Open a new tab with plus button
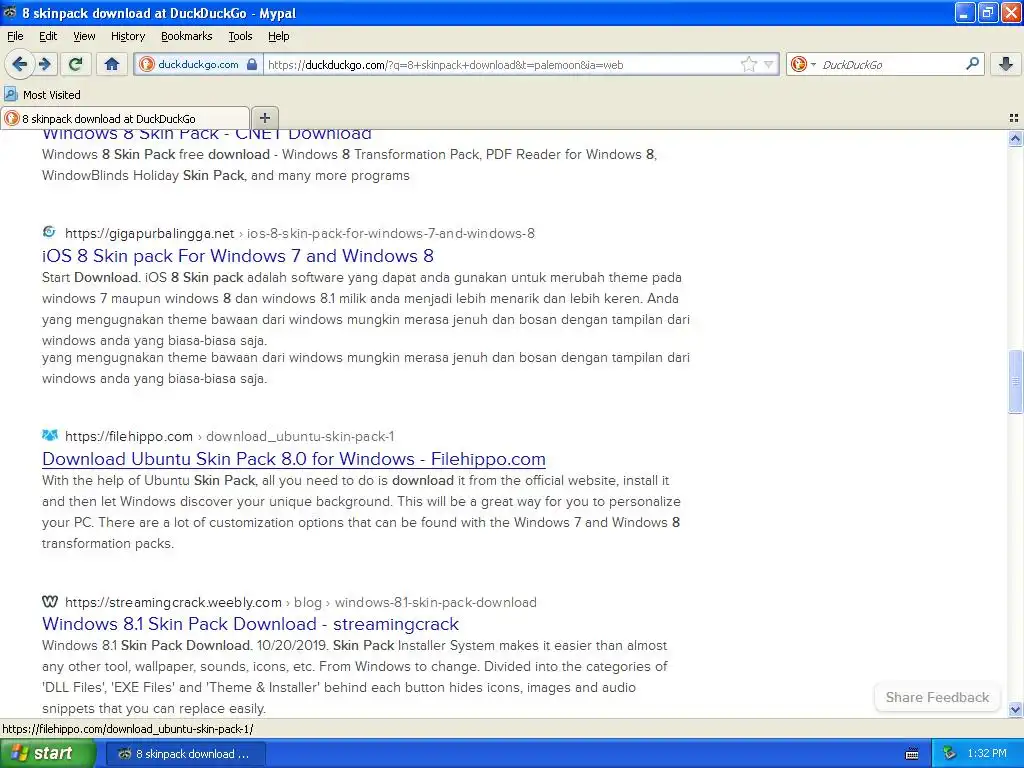The width and height of the screenshot is (1024, 768). 264,118
